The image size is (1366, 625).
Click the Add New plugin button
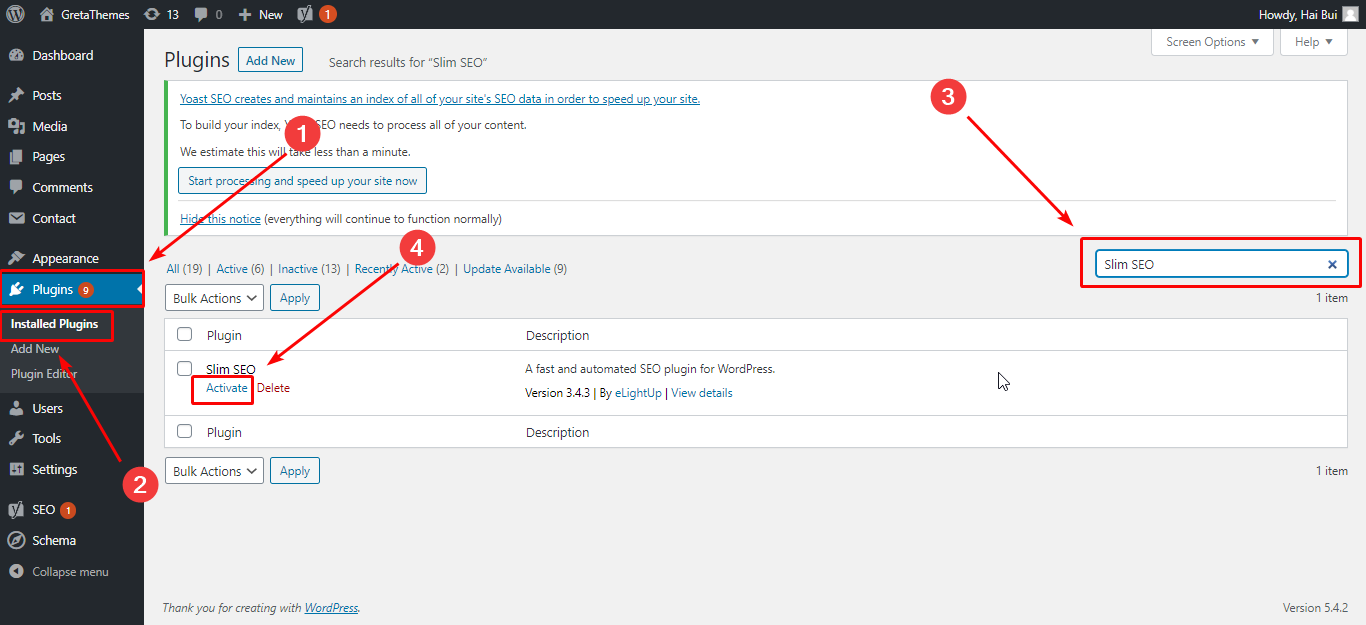270,59
